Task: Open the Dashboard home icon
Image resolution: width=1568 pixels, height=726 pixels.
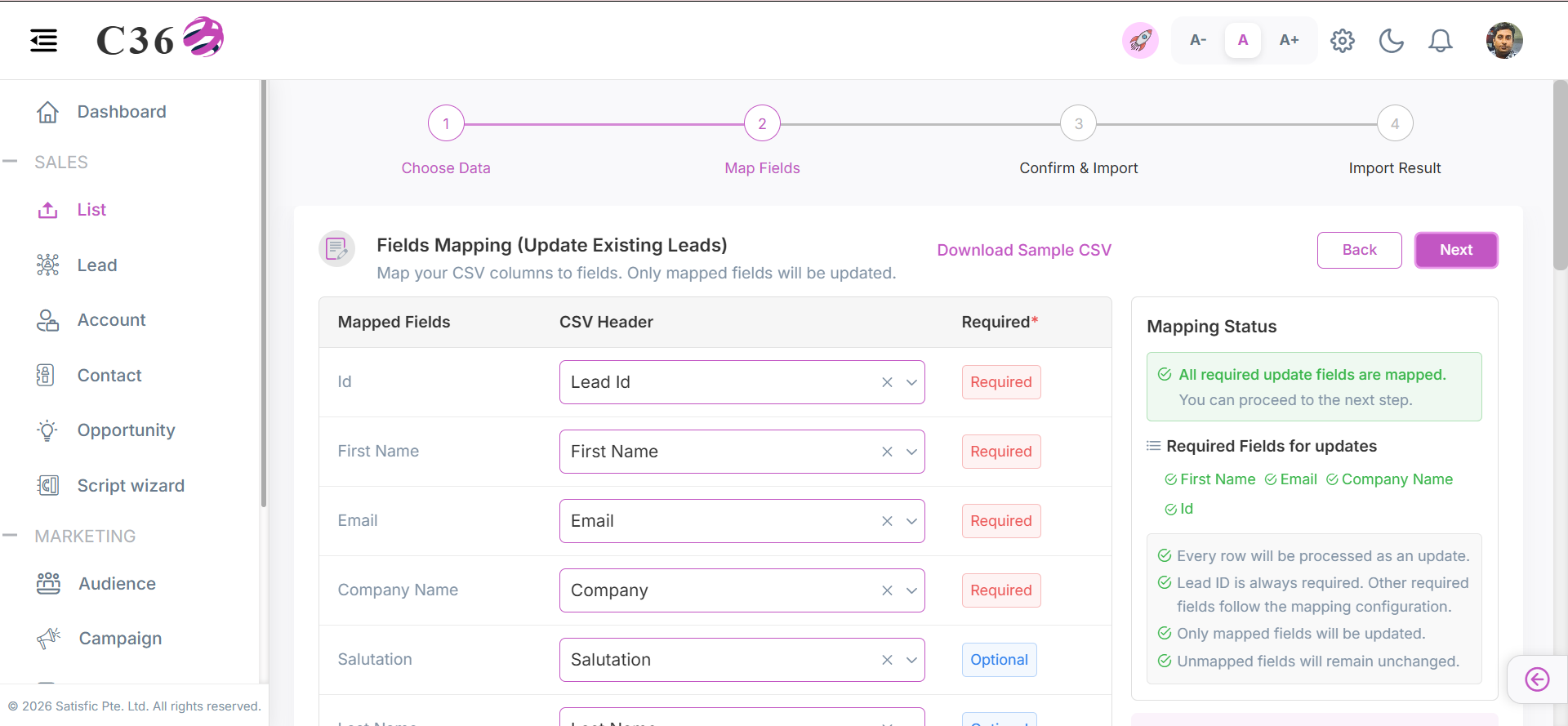Action: point(48,112)
